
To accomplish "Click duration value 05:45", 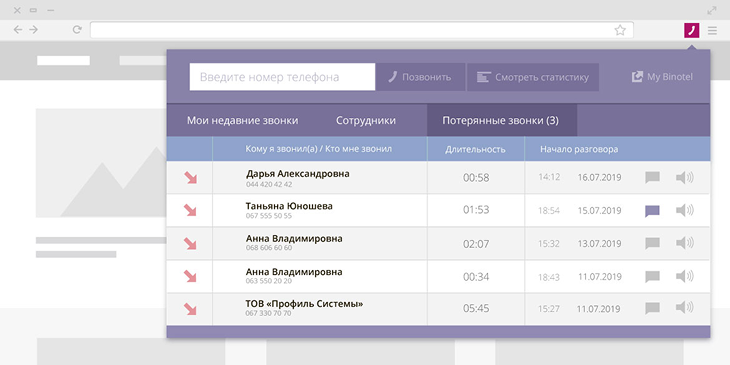I will [476, 308].
